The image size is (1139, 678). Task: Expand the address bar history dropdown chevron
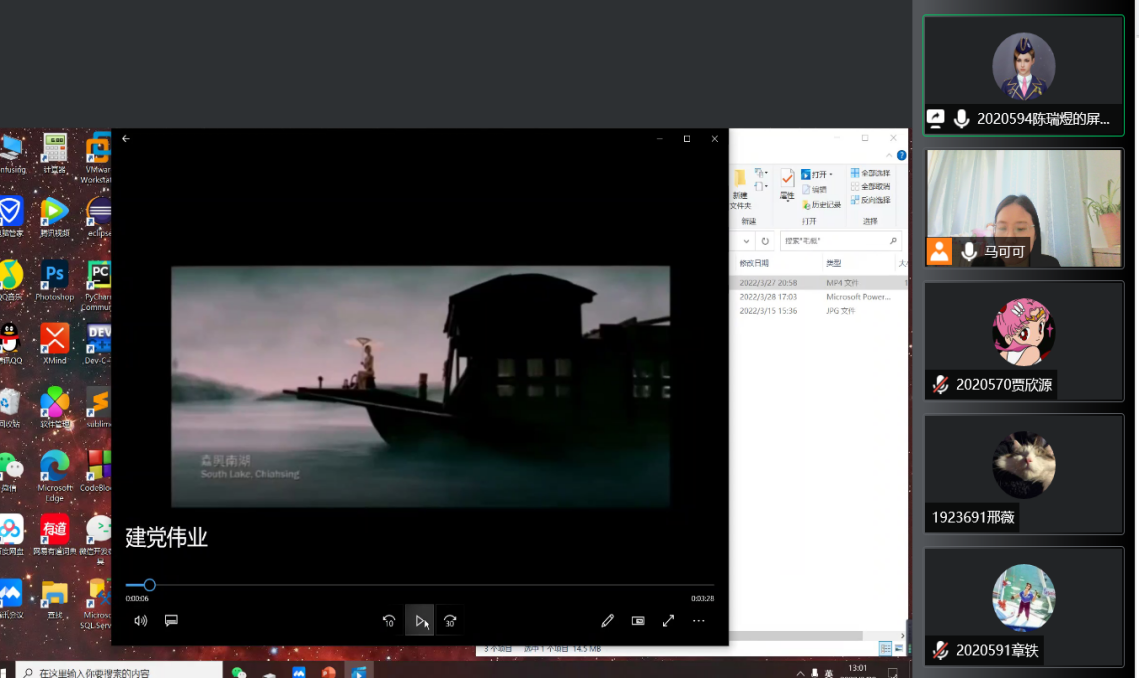pyautogui.click(x=746, y=241)
